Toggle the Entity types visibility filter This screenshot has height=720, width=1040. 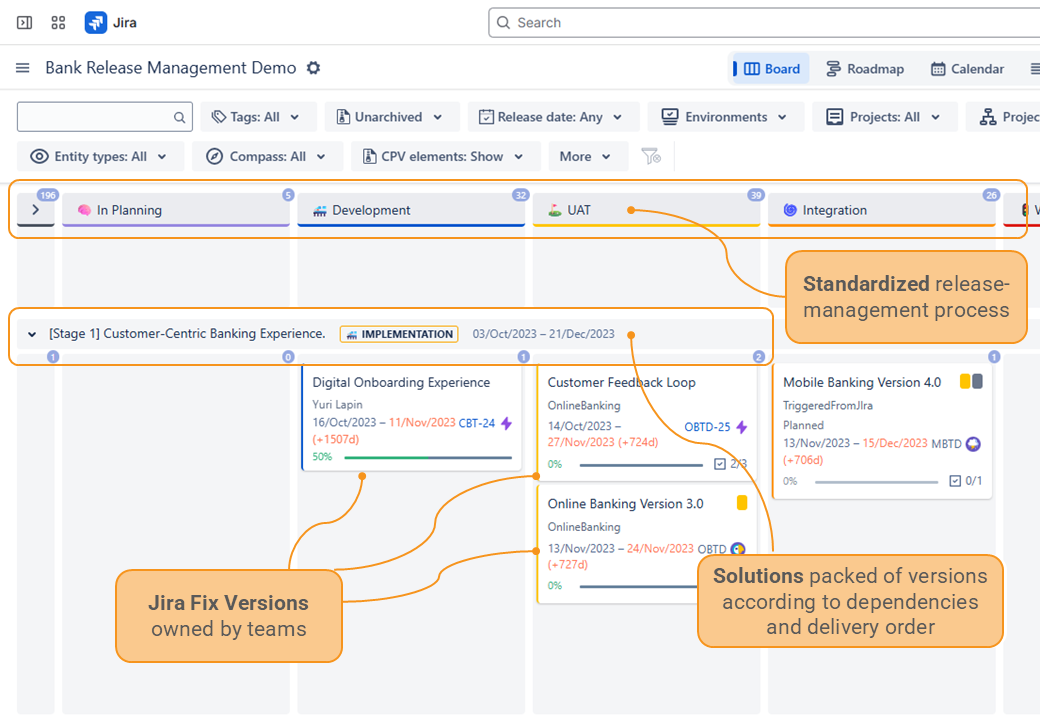100,156
